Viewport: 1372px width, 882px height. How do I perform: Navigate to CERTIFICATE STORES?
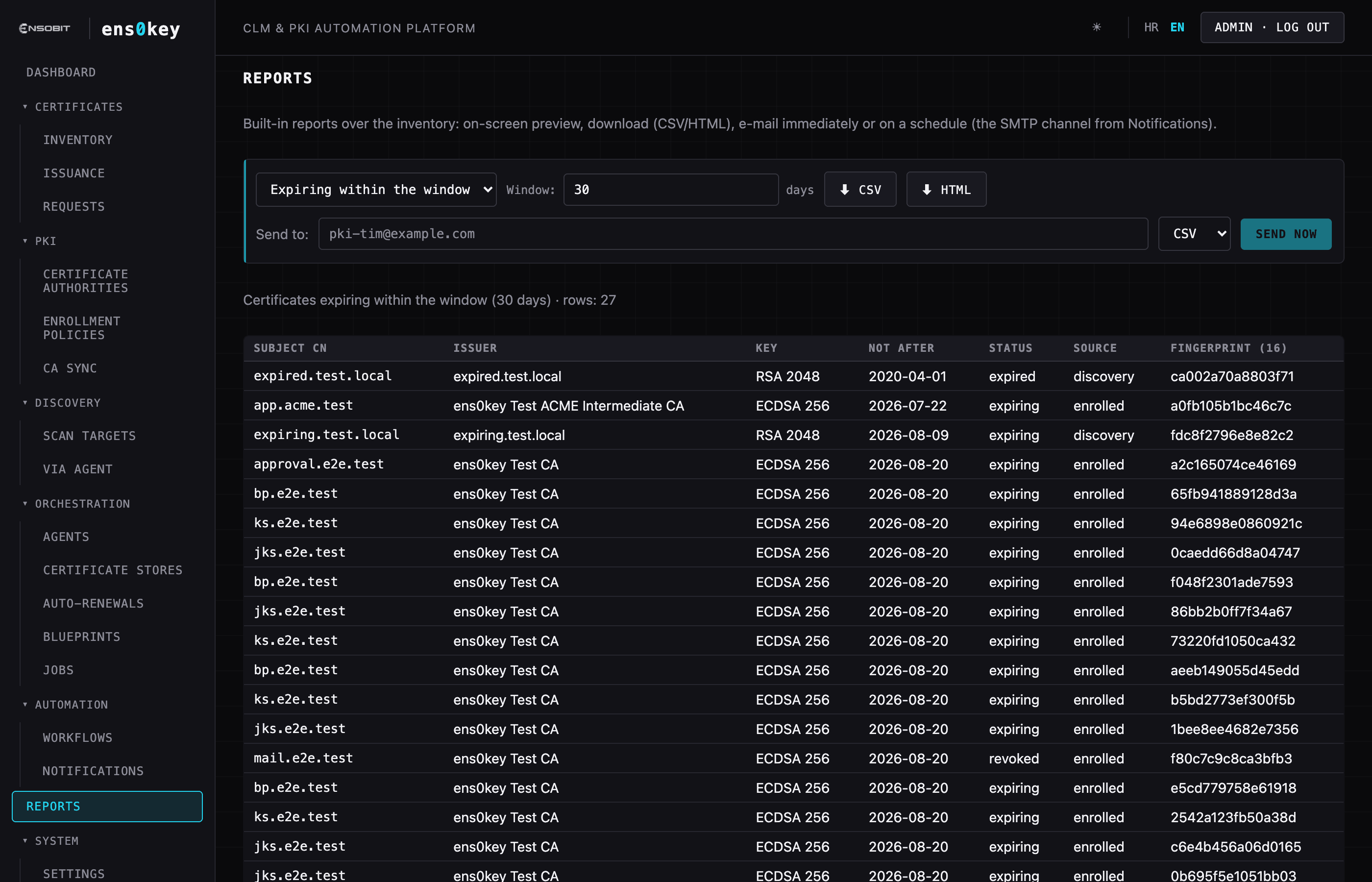pos(113,570)
